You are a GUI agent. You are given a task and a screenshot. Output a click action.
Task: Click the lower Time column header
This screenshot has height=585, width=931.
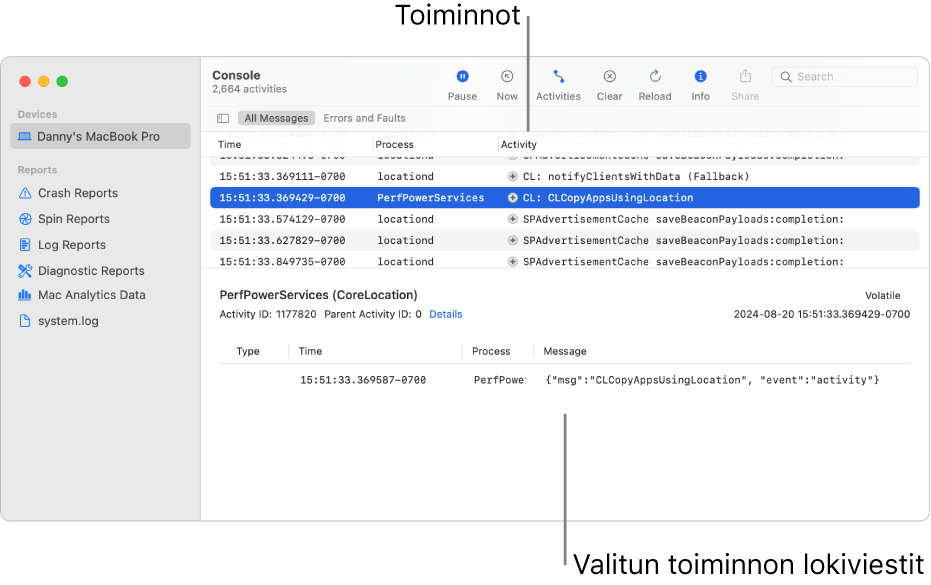[310, 351]
